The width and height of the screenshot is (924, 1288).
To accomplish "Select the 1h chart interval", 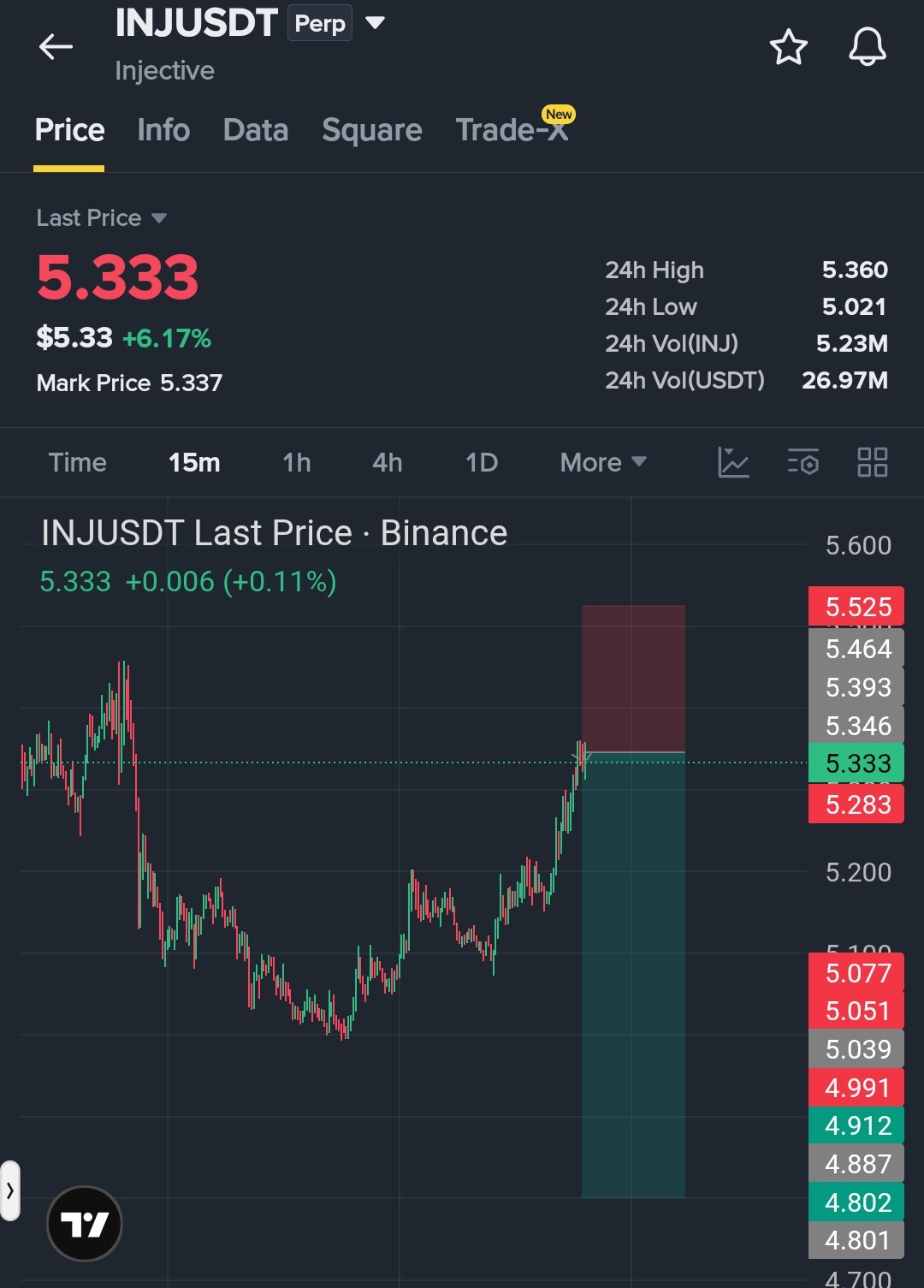I will coord(297,462).
